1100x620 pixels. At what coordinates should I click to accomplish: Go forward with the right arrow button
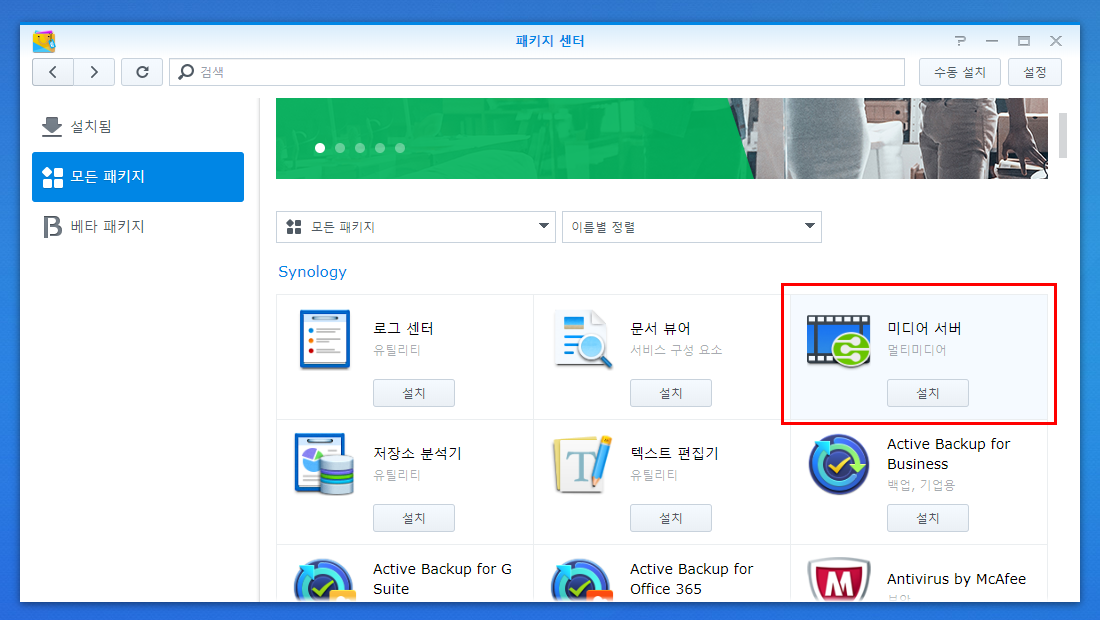(94, 72)
